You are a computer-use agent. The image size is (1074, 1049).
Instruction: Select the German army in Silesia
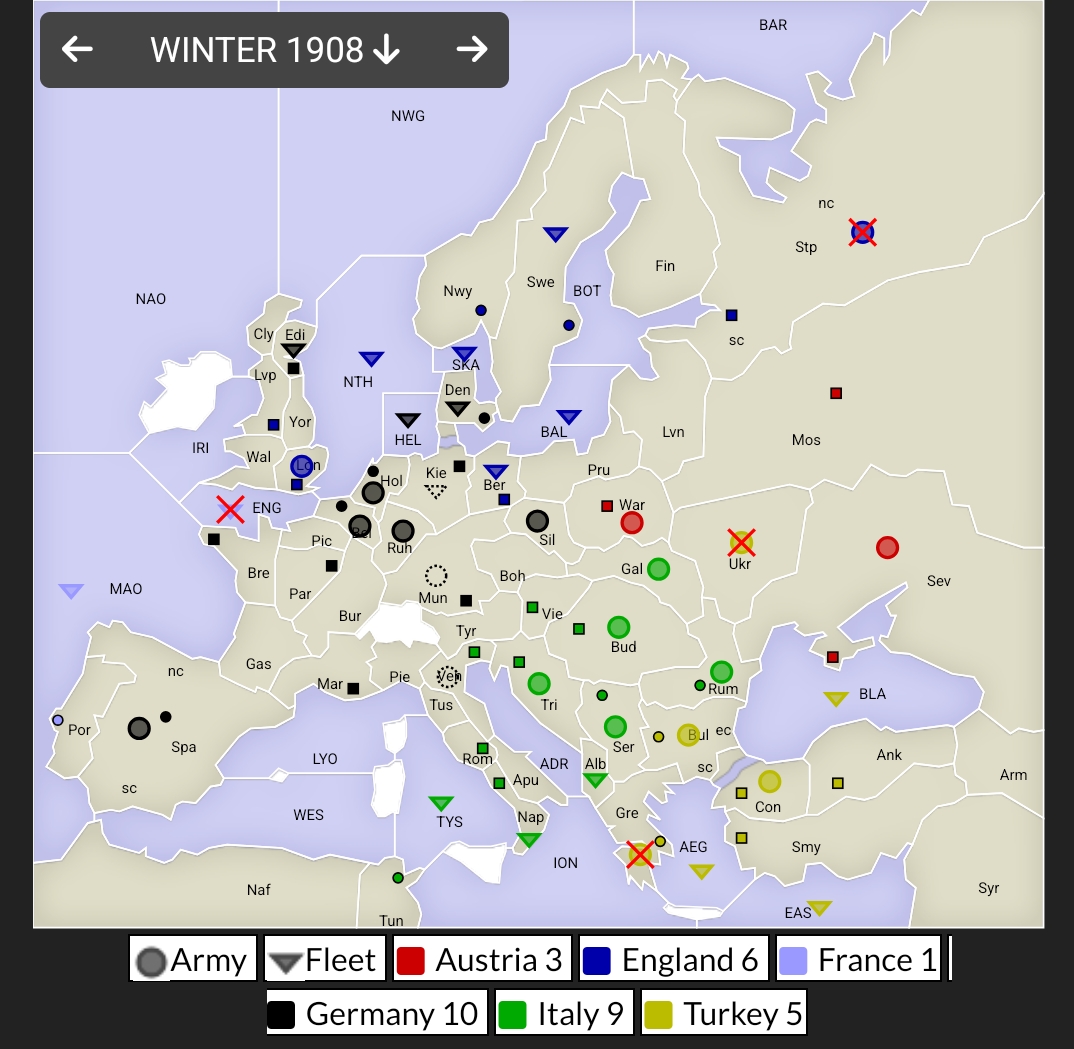537,521
